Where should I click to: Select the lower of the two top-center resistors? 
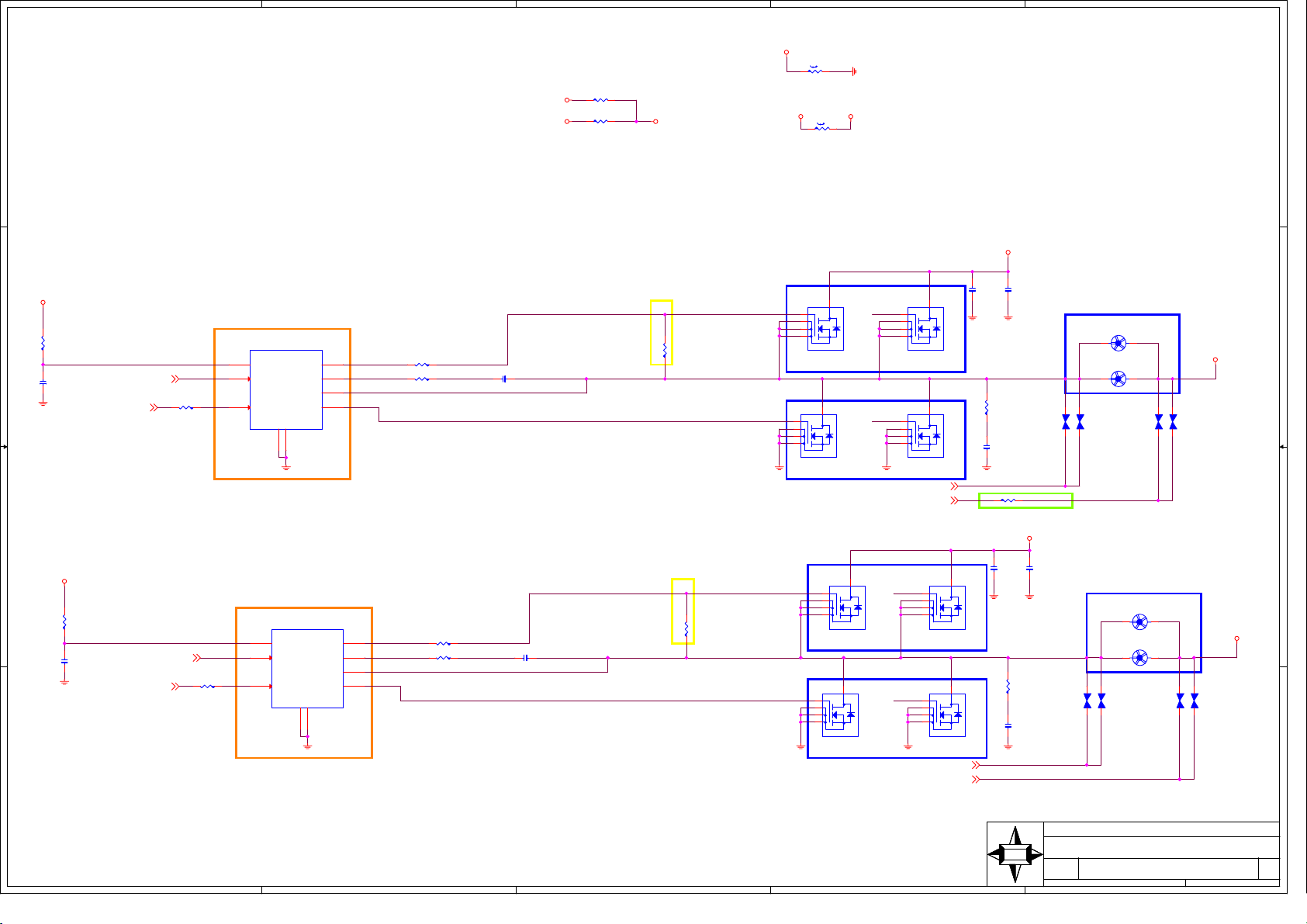600,122
